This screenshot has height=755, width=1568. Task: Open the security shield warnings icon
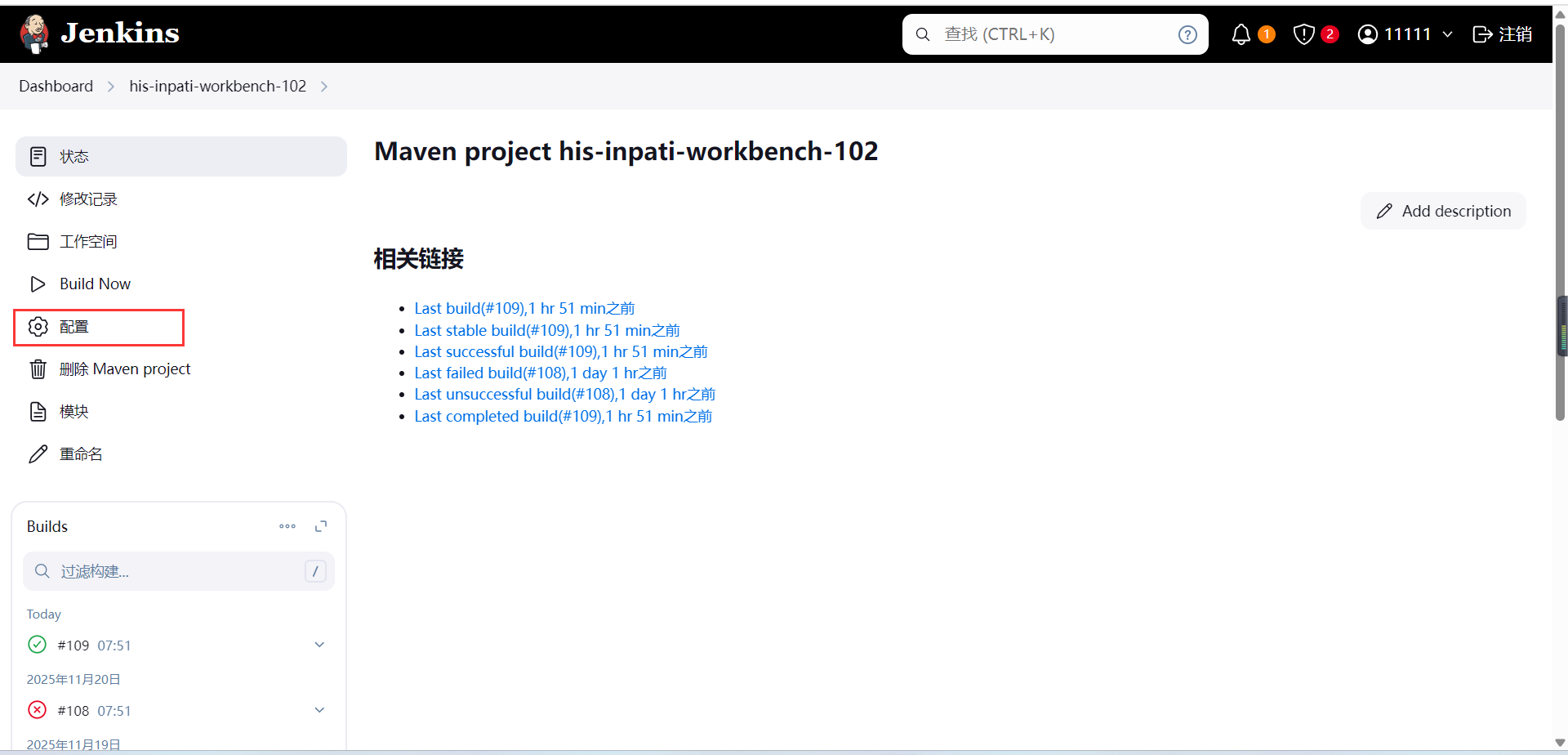pos(1303,34)
